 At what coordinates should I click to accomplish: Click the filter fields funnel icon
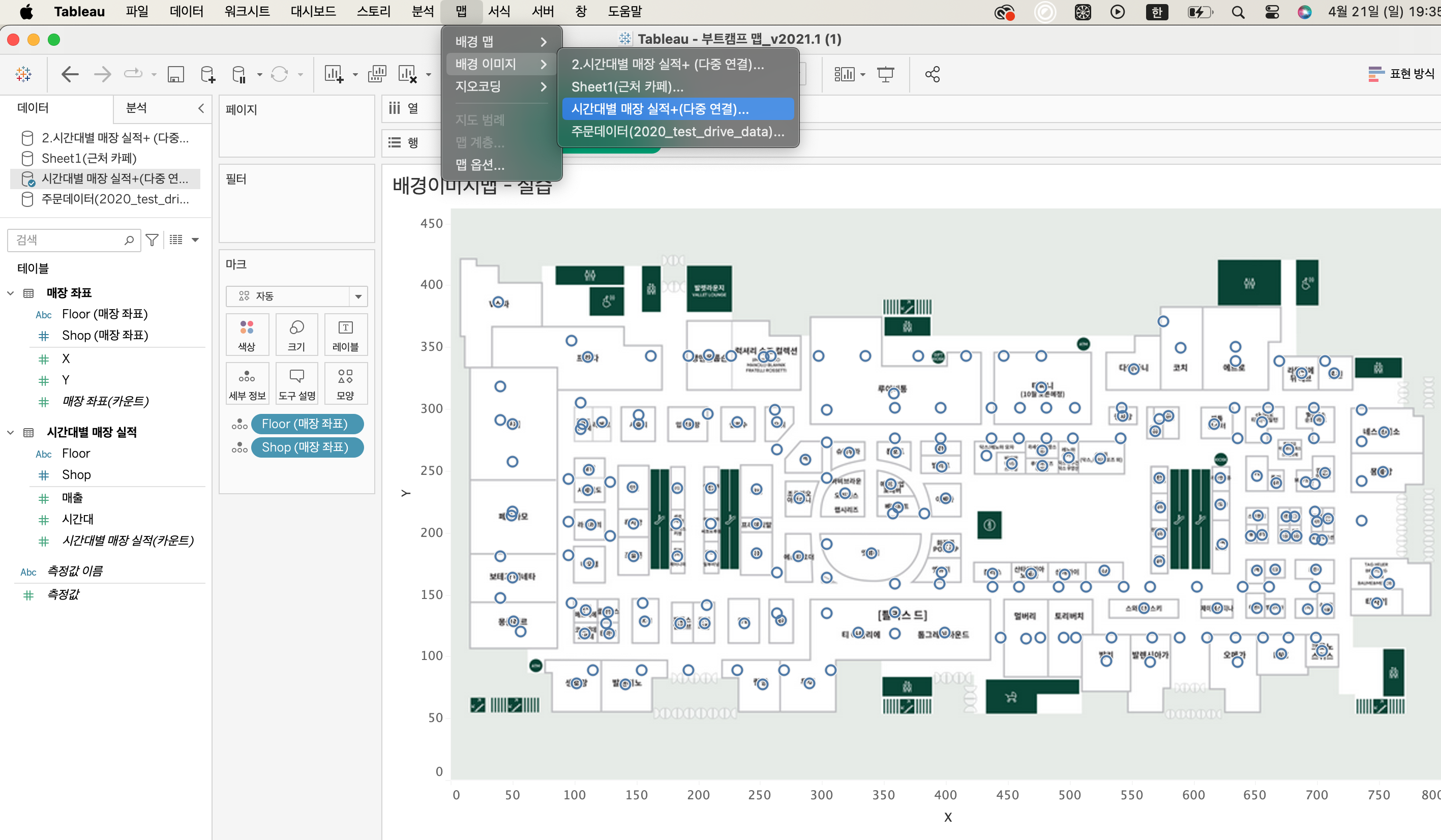[x=152, y=240]
